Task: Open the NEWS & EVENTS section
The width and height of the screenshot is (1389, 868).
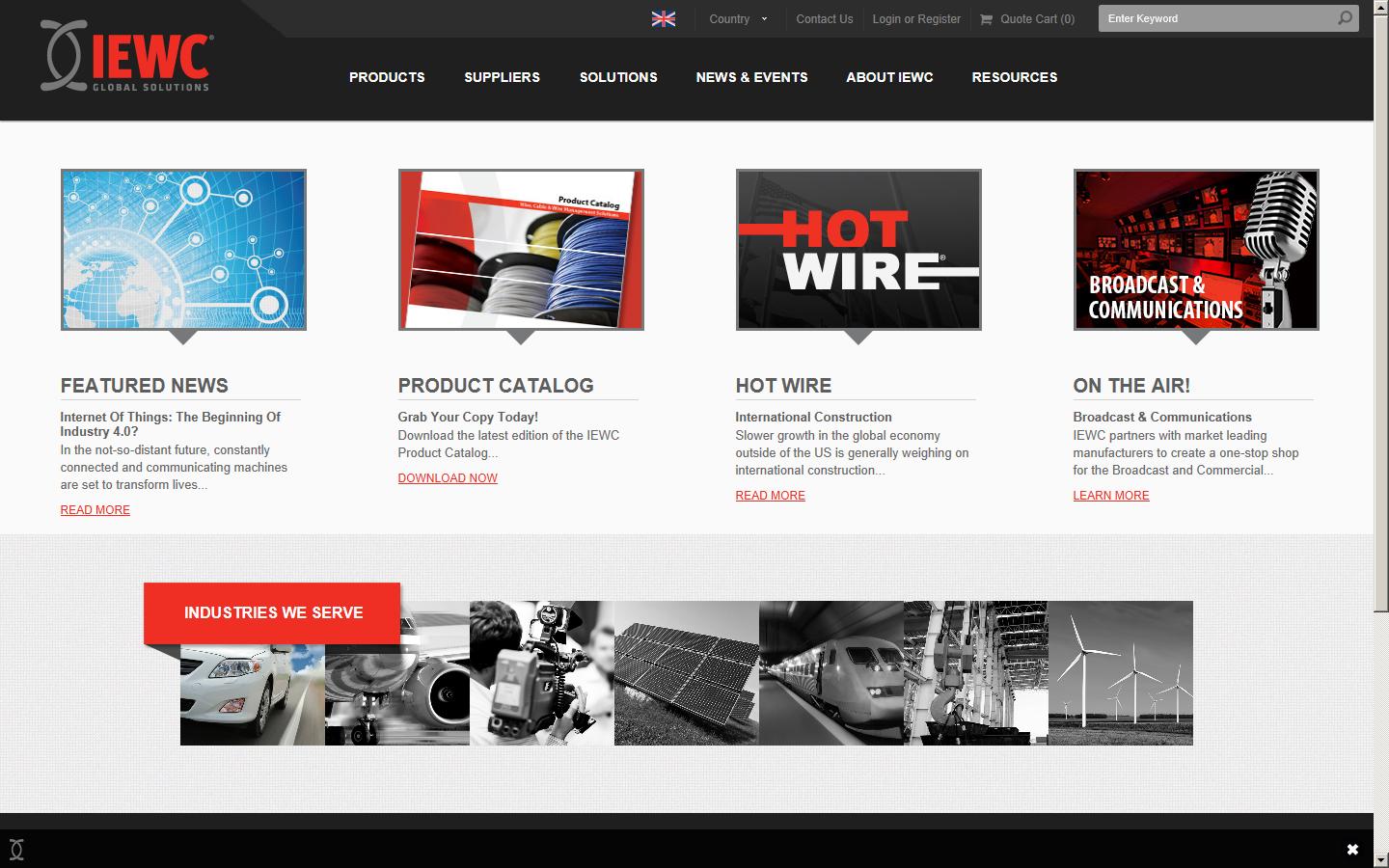Action: coord(751,77)
